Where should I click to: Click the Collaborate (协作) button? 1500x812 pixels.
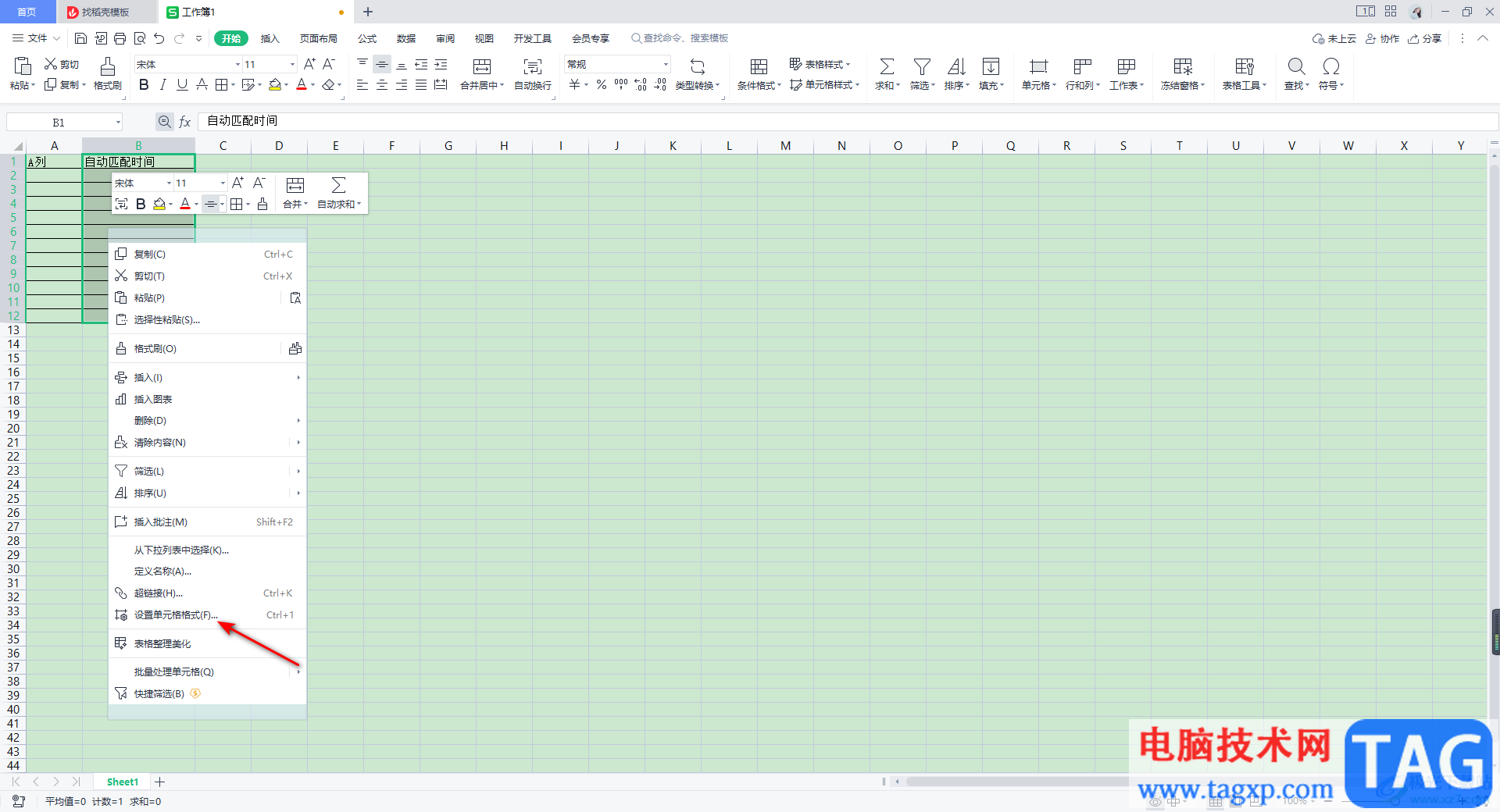click(x=1382, y=38)
